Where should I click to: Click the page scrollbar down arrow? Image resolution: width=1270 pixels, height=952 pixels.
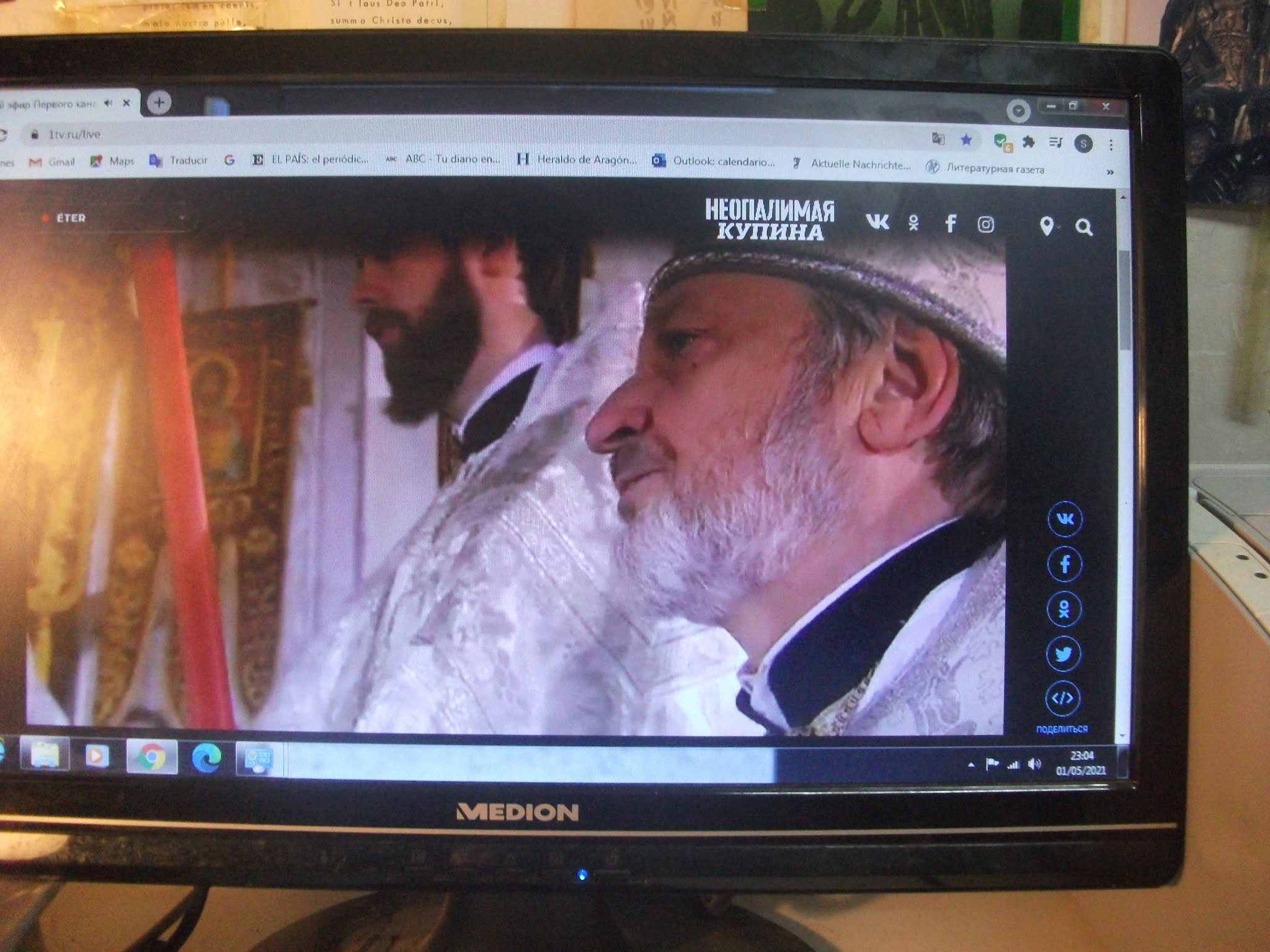pos(1121,735)
